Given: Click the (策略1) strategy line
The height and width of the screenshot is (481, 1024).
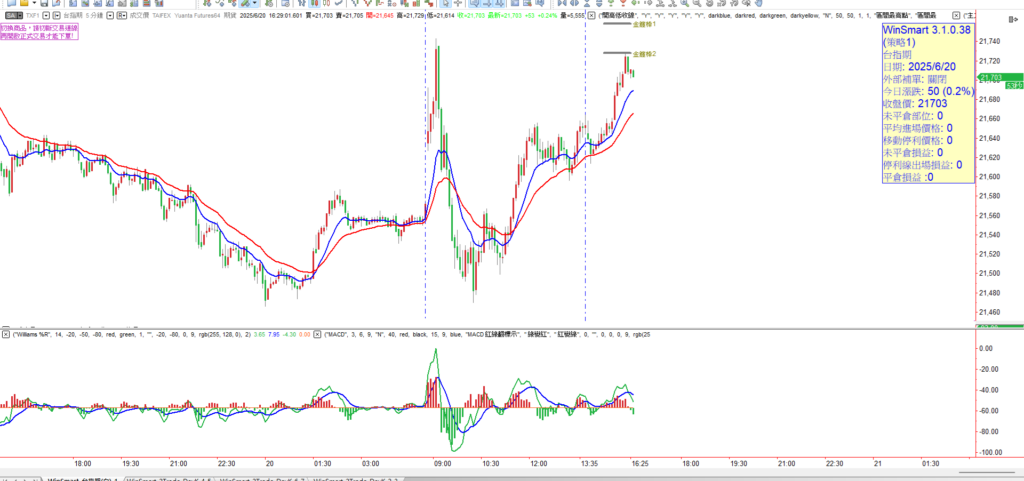Looking at the screenshot, I should (x=900, y=42).
